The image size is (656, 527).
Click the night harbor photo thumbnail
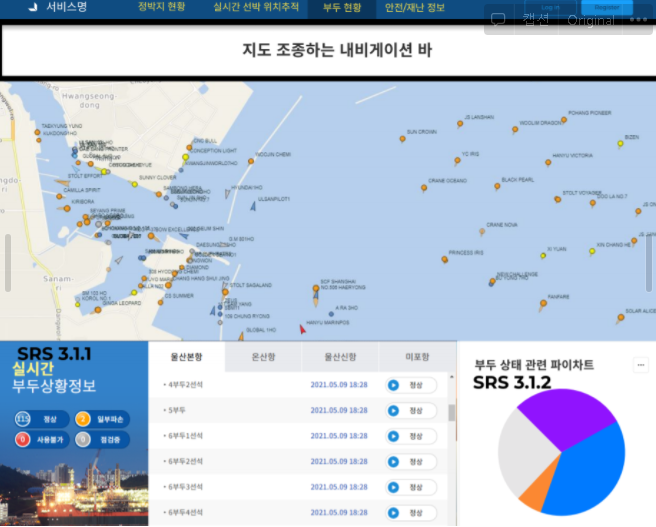coord(74,489)
